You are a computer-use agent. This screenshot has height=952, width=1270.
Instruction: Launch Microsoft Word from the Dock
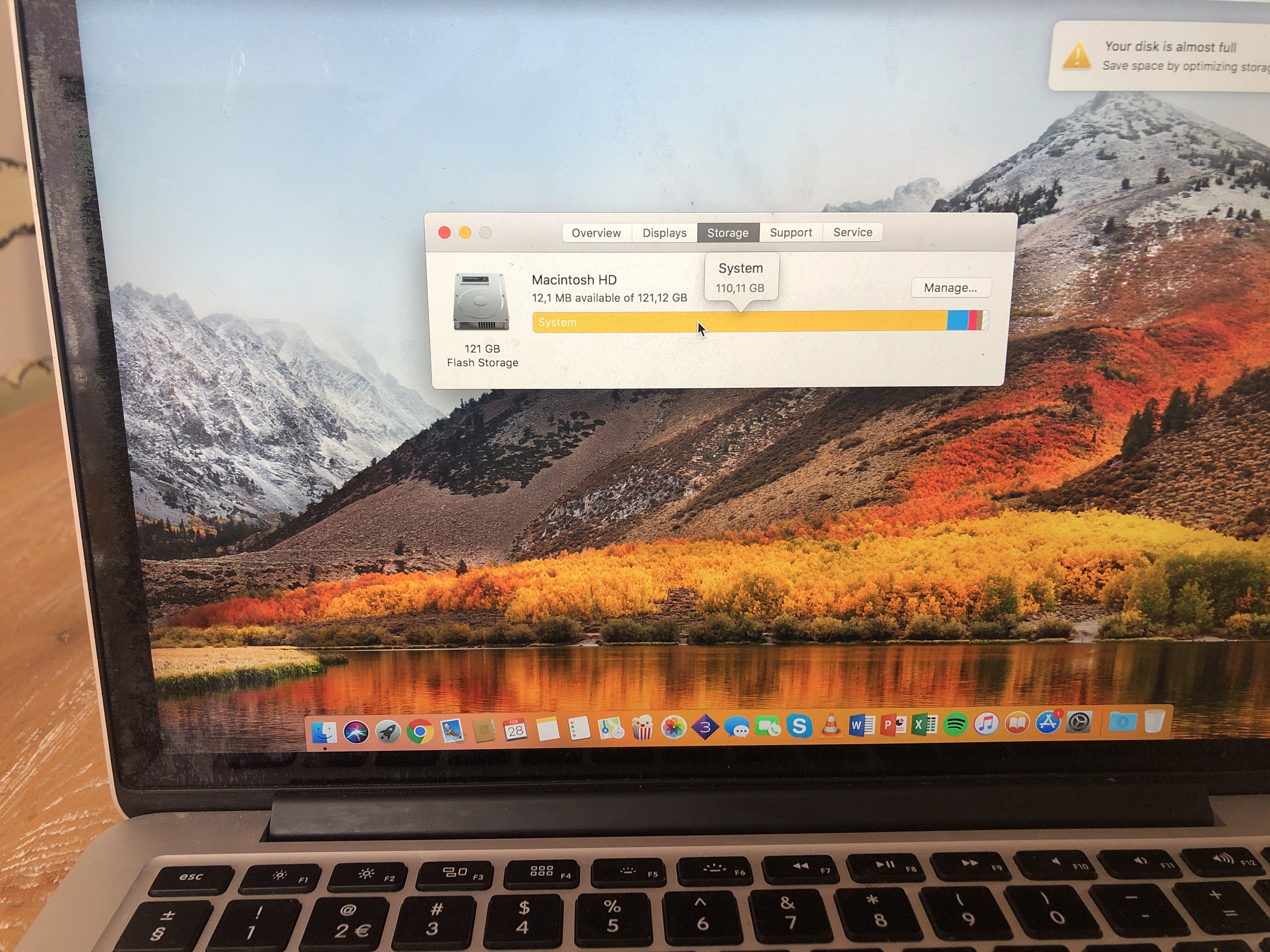(x=862, y=726)
